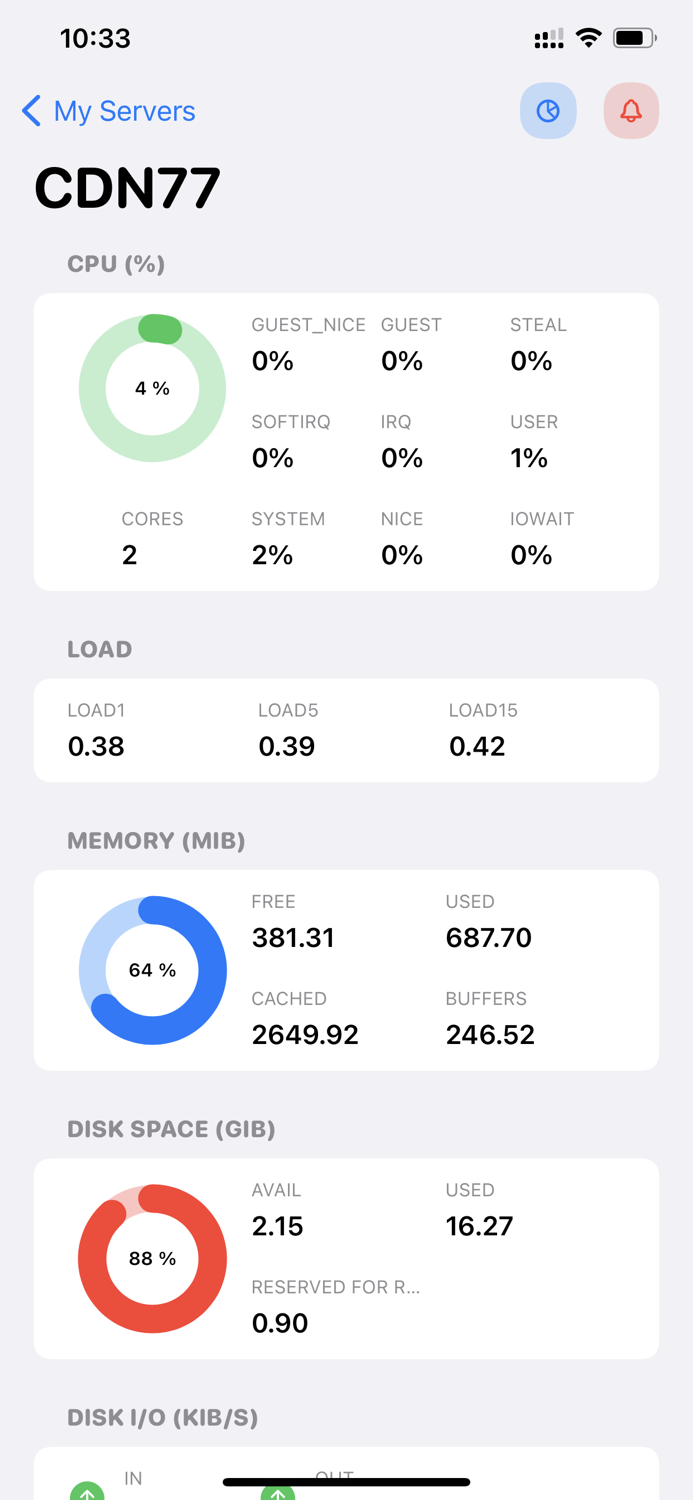Screen dimensions: 693x1500
Task: Tap the Wi-Fi icon in the status bar
Action: 588,38
